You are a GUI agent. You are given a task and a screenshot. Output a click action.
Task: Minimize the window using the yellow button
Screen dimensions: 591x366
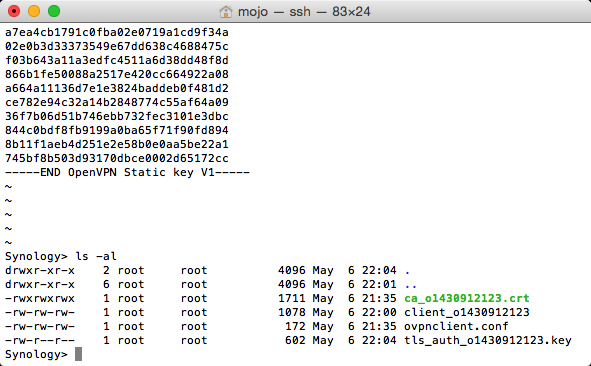click(x=34, y=11)
